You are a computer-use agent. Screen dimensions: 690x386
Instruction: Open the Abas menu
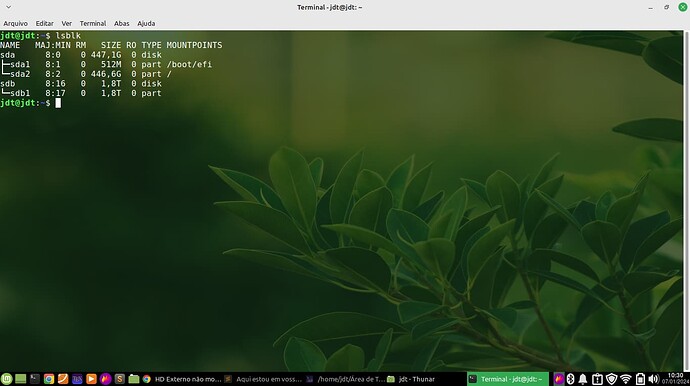pyautogui.click(x=121, y=23)
